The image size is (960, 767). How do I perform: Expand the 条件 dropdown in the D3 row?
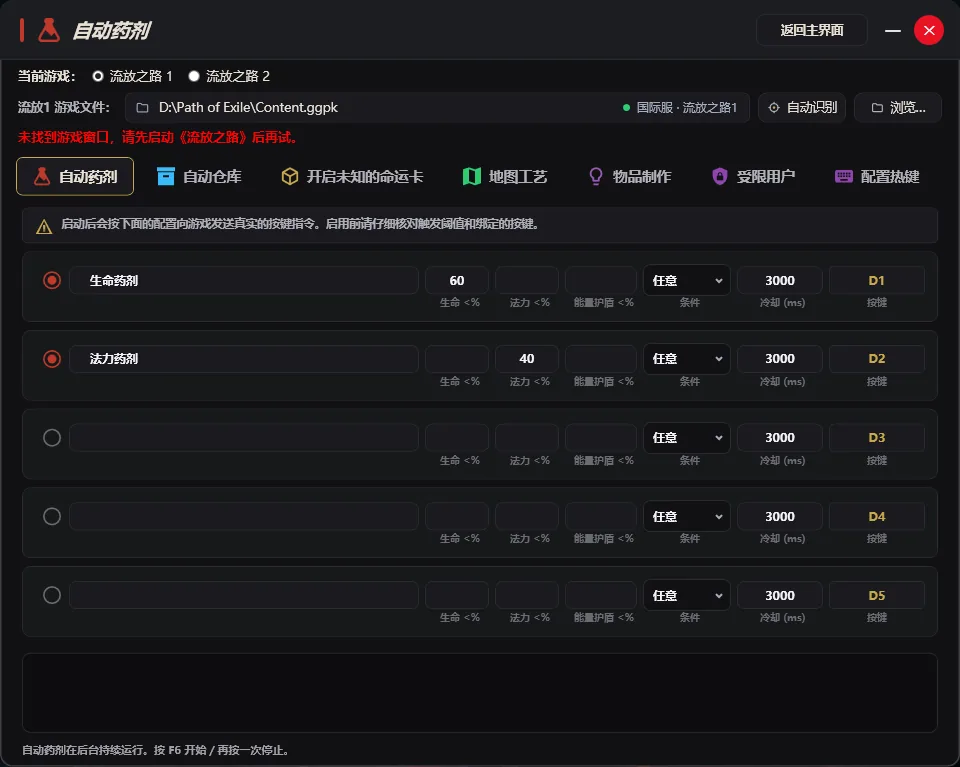point(687,438)
